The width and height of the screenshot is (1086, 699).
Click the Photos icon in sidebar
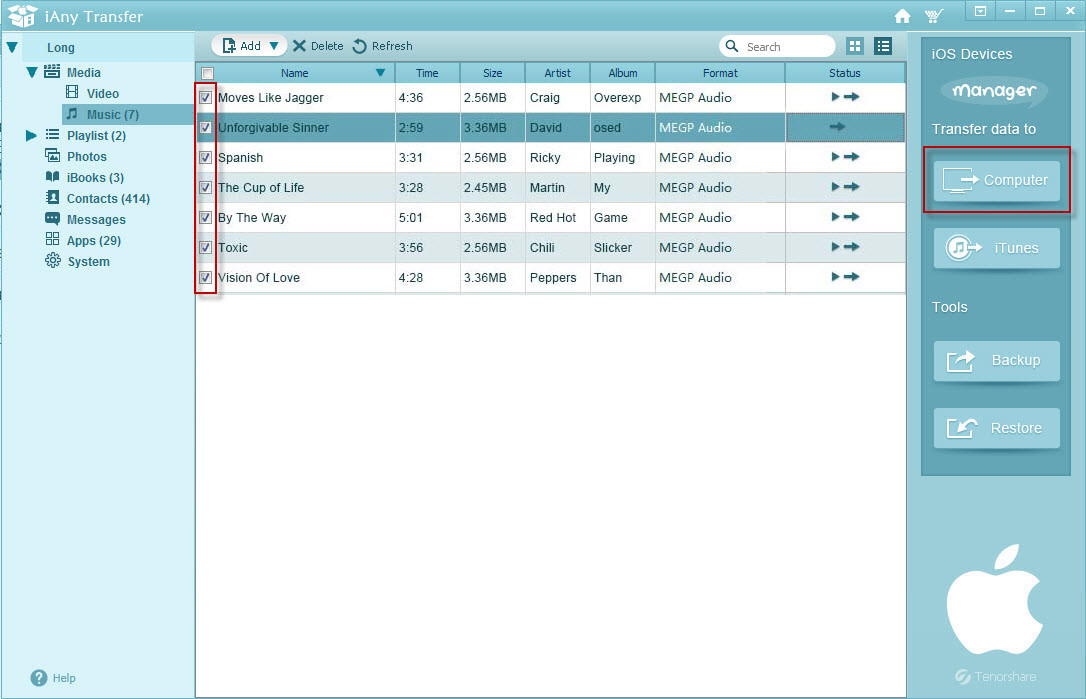(52, 155)
